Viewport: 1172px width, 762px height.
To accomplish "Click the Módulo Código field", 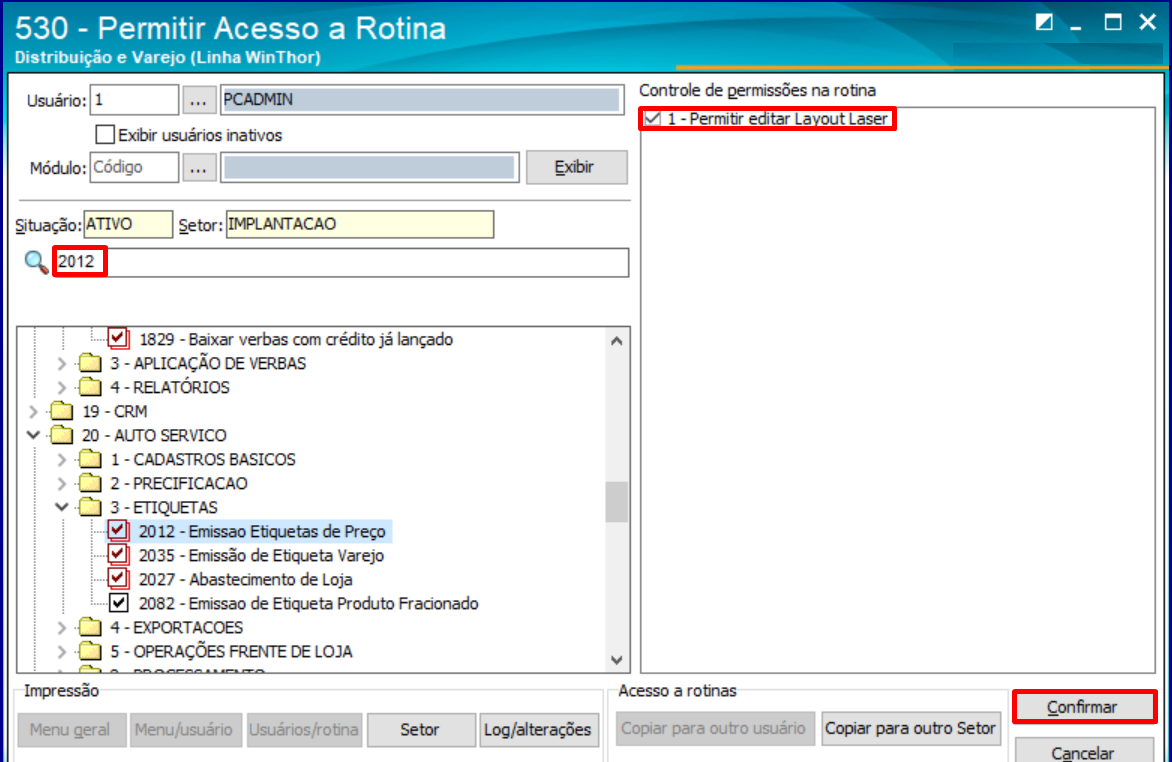I will (x=134, y=168).
